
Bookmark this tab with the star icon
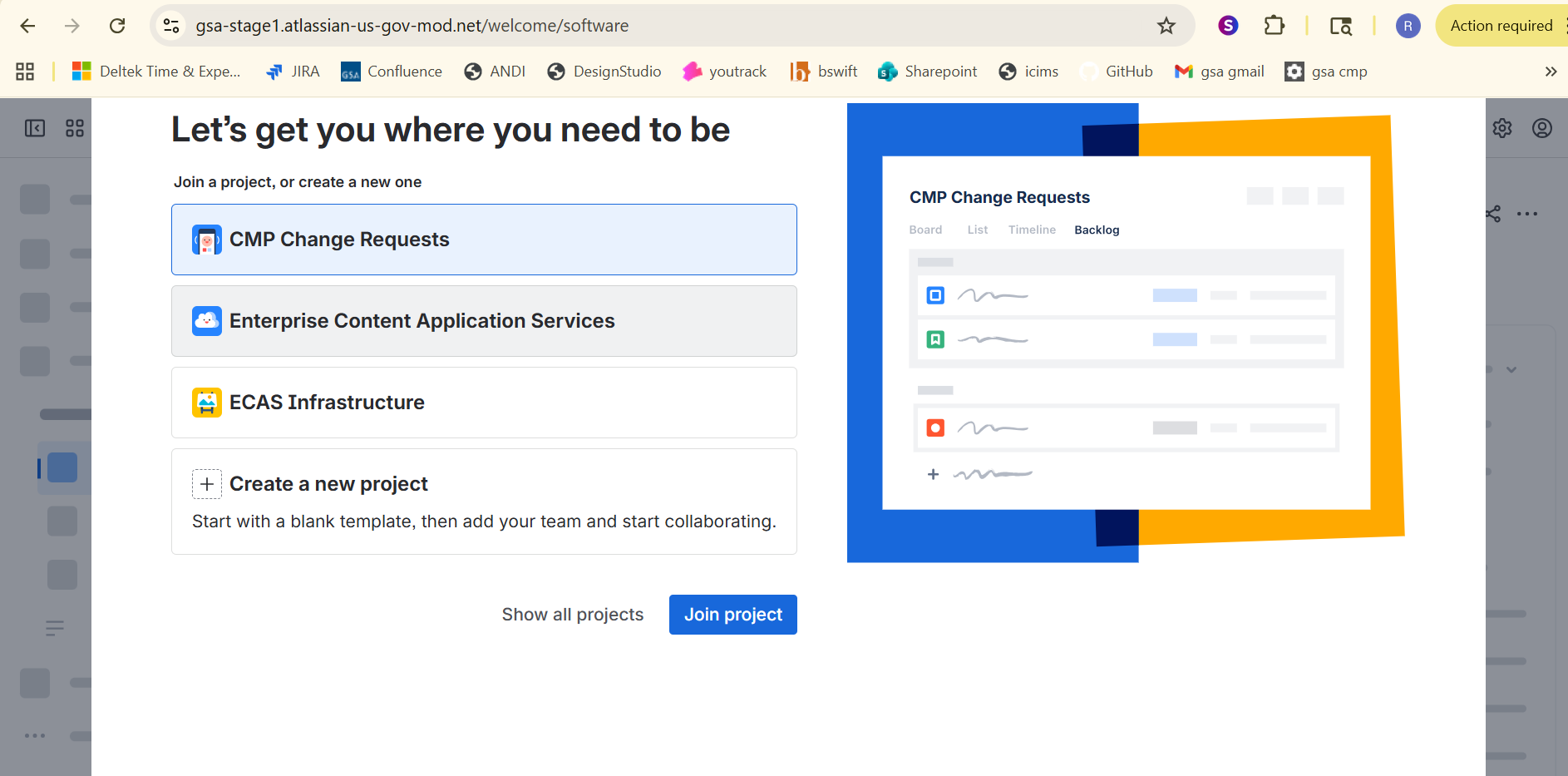(1166, 26)
